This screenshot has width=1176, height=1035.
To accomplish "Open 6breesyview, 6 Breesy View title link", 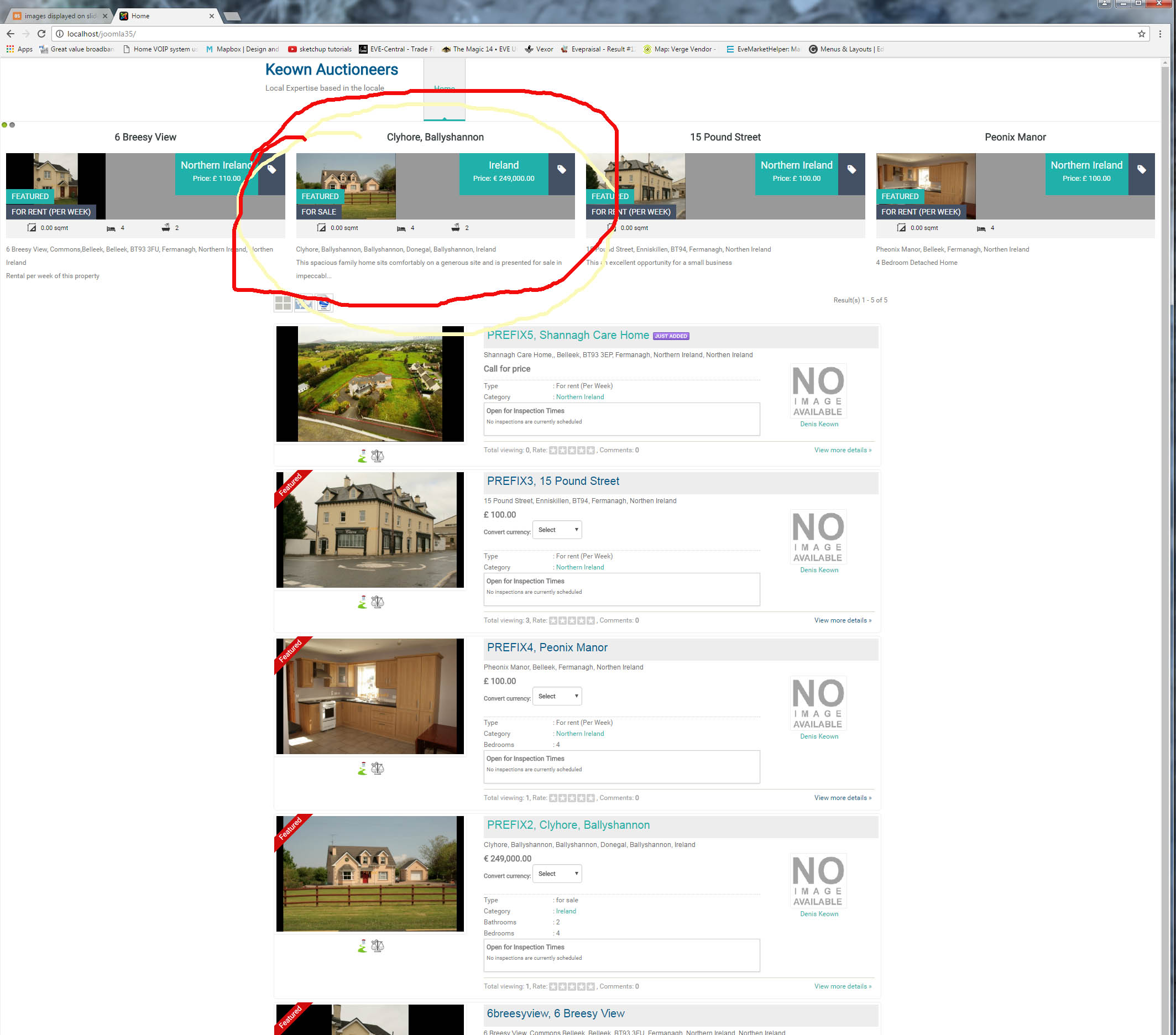I will click(556, 1013).
